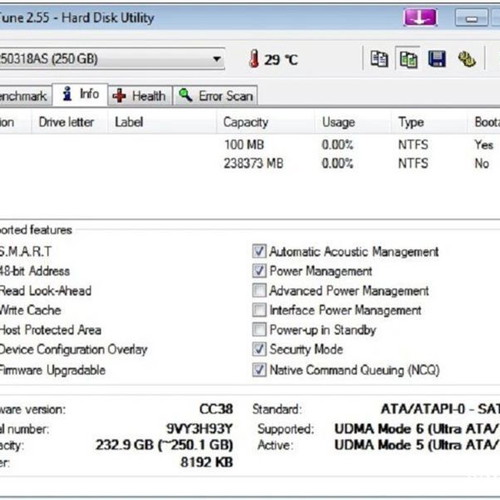This screenshot has height=500, width=500.
Task: Click the capacity value 232.9 GB
Action: pos(164,445)
